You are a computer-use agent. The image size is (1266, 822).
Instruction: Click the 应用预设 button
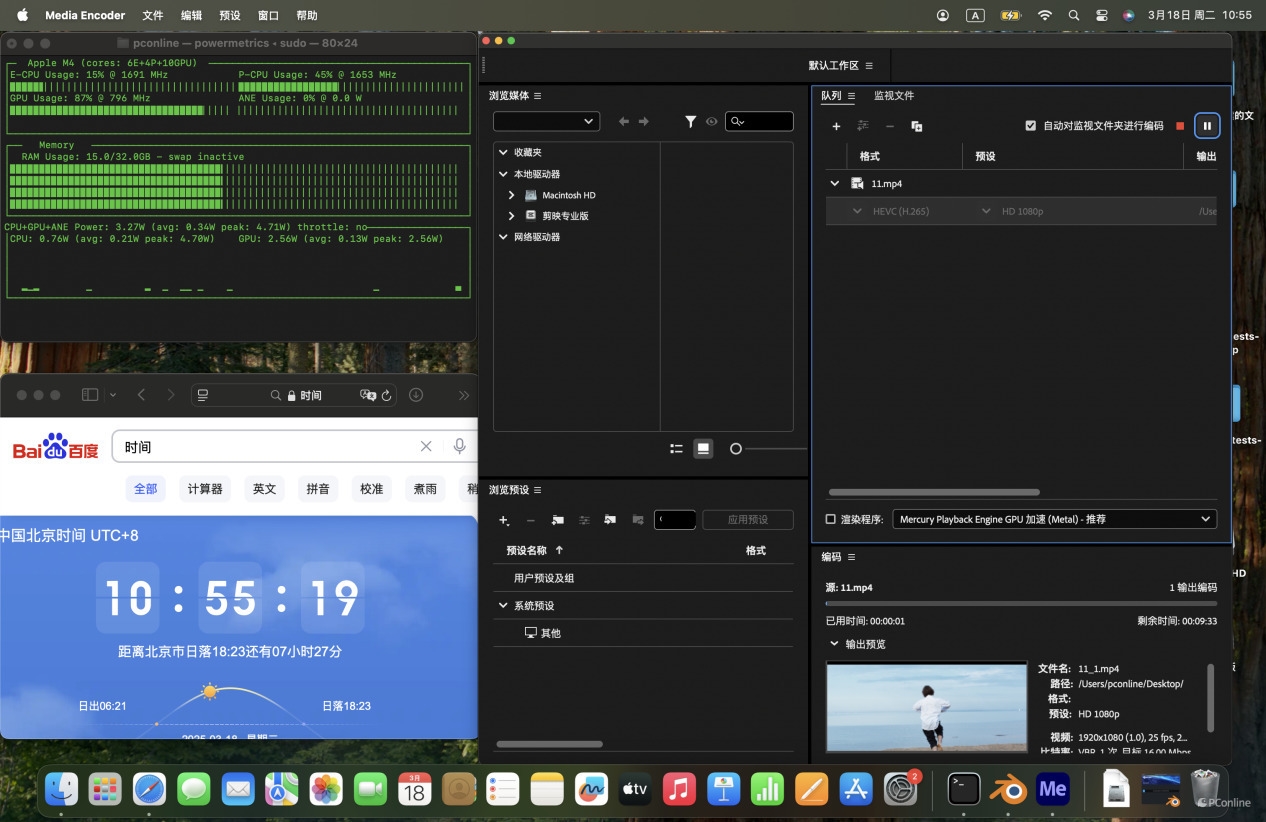pos(747,520)
